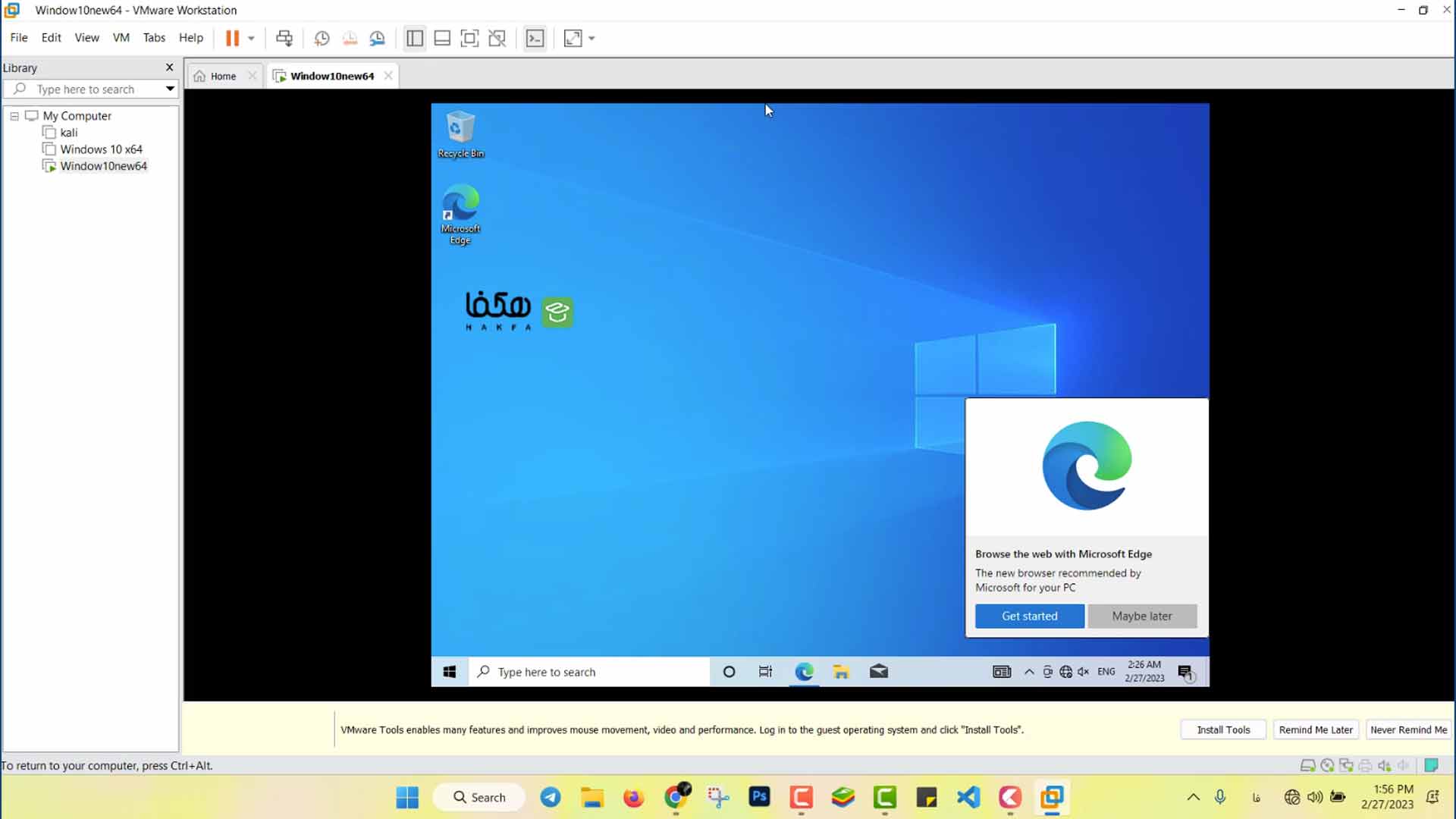This screenshot has height=819, width=1456.
Task: Toggle the thumbnail bar view
Action: (x=442, y=38)
